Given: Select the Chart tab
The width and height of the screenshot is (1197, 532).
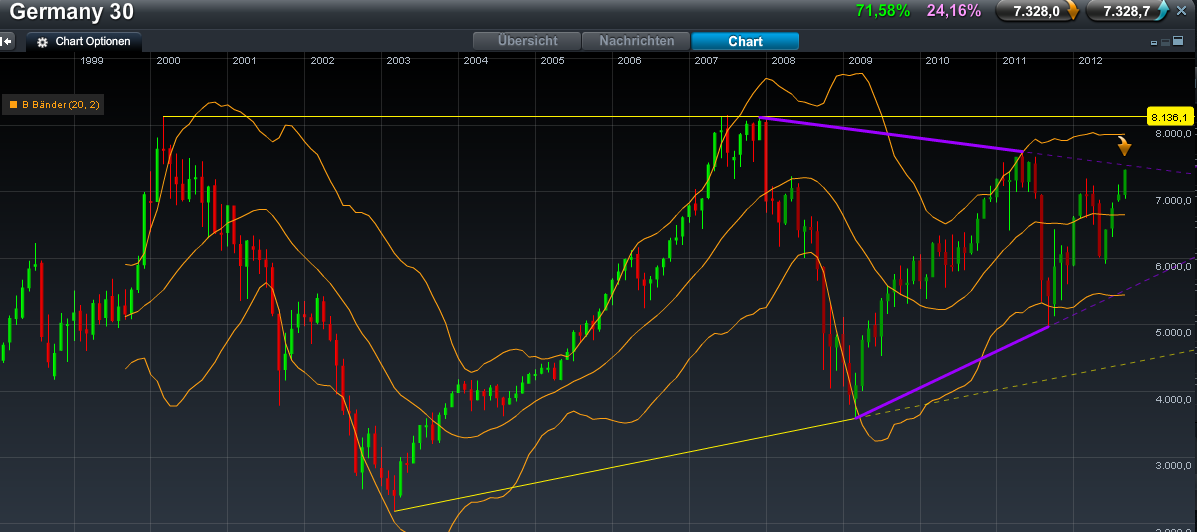Looking at the screenshot, I should point(745,41).
